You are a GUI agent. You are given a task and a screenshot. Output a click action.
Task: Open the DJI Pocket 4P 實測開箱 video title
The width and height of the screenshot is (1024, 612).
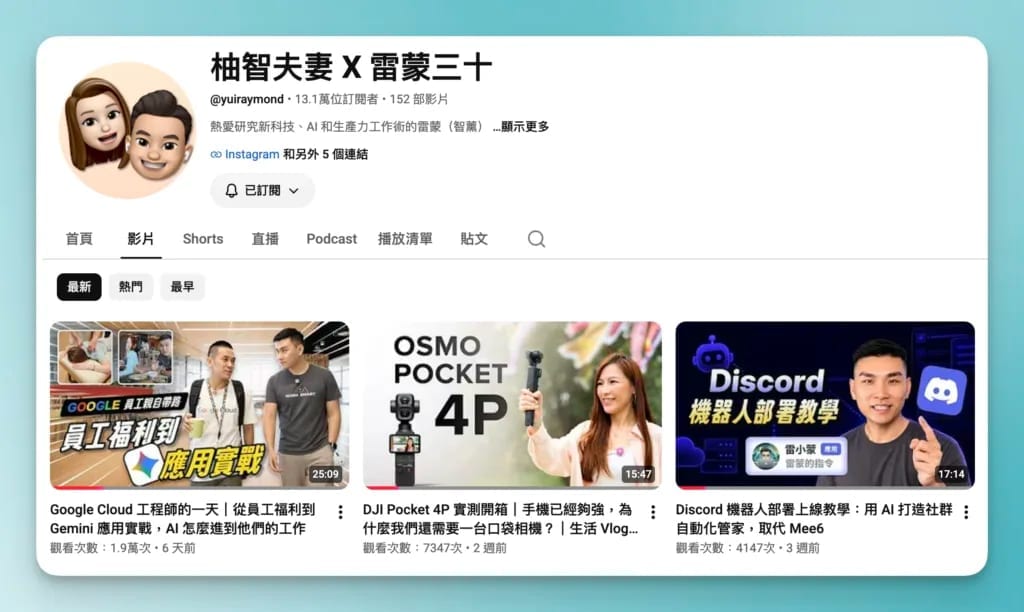pos(500,519)
